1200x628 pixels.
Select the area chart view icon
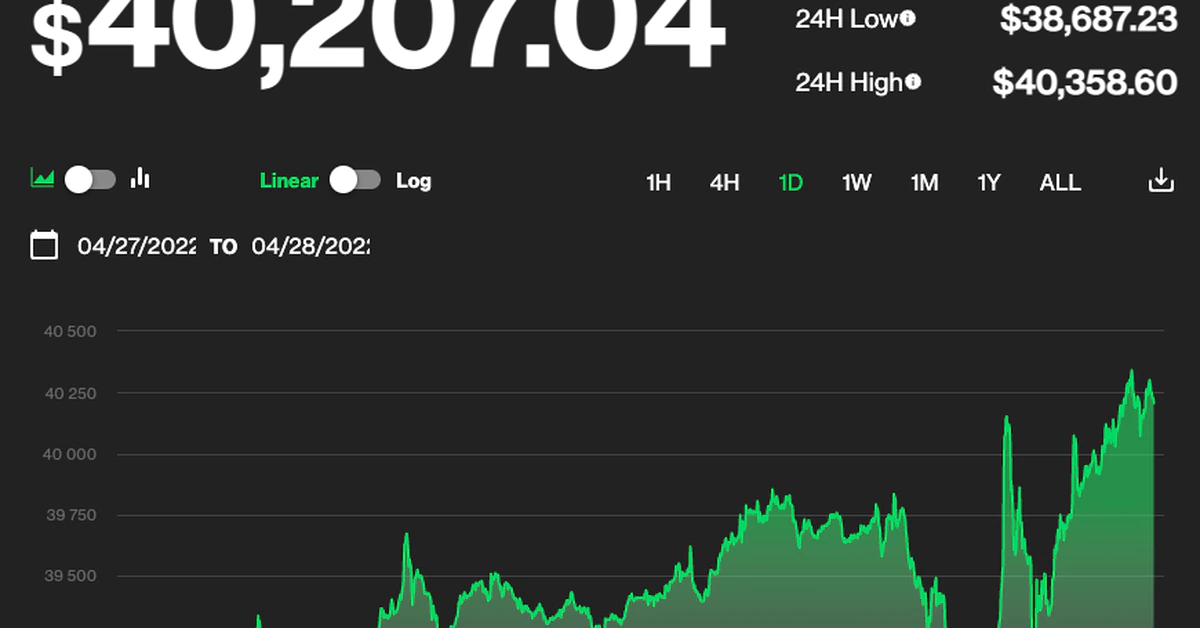42,180
